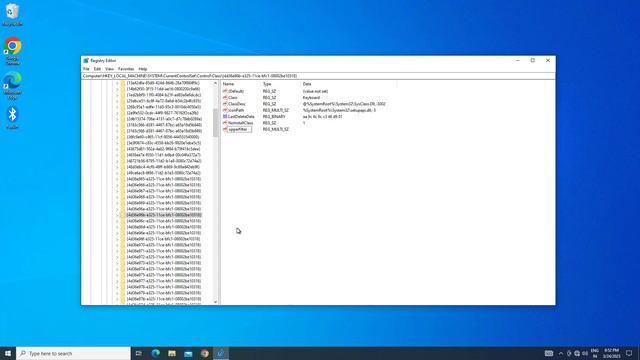Select the {4d36e973-e325-11ce-bfc1-08002be10318} key

163,263
